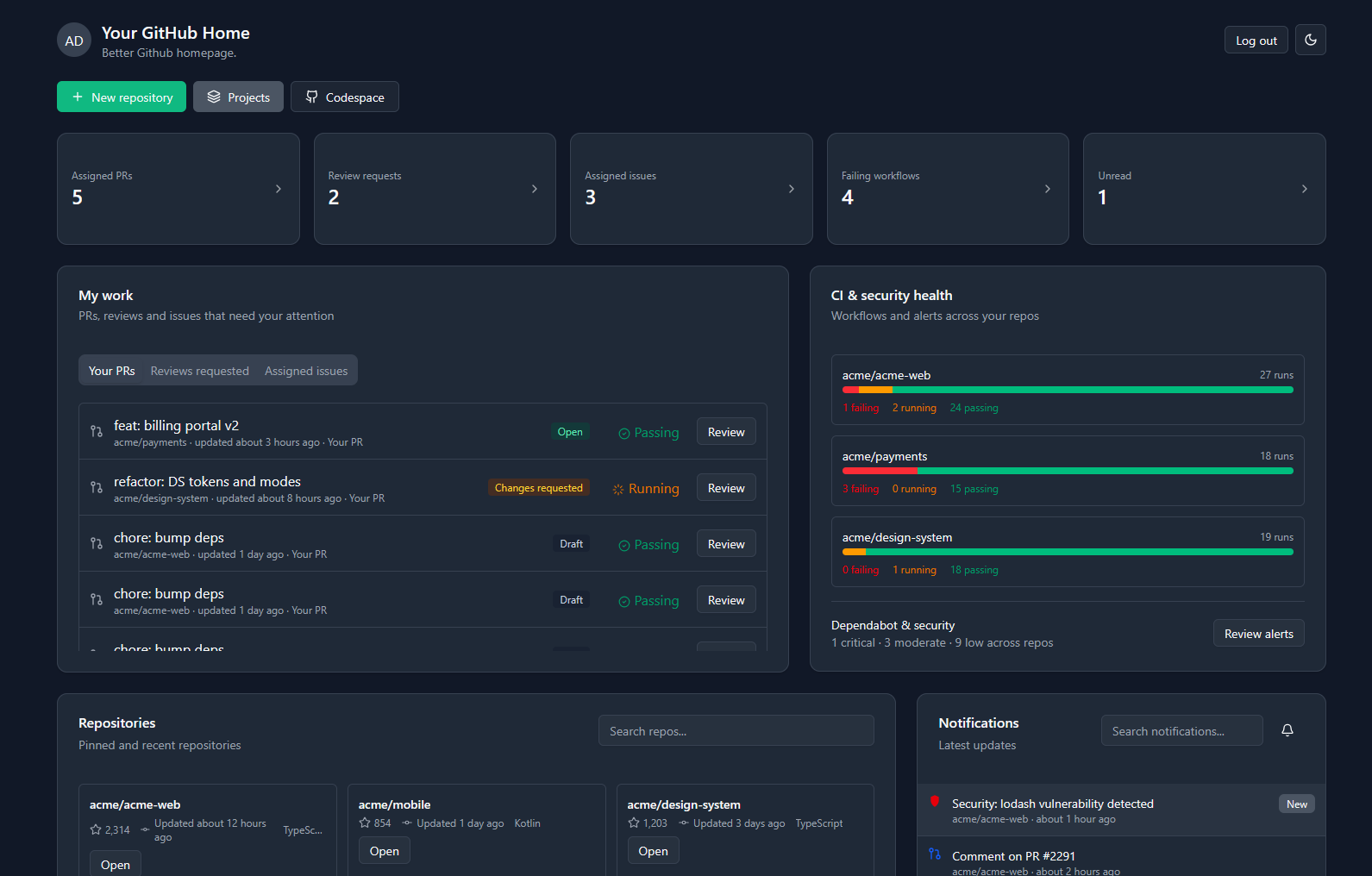Focus the Search notifications input

1182,730
